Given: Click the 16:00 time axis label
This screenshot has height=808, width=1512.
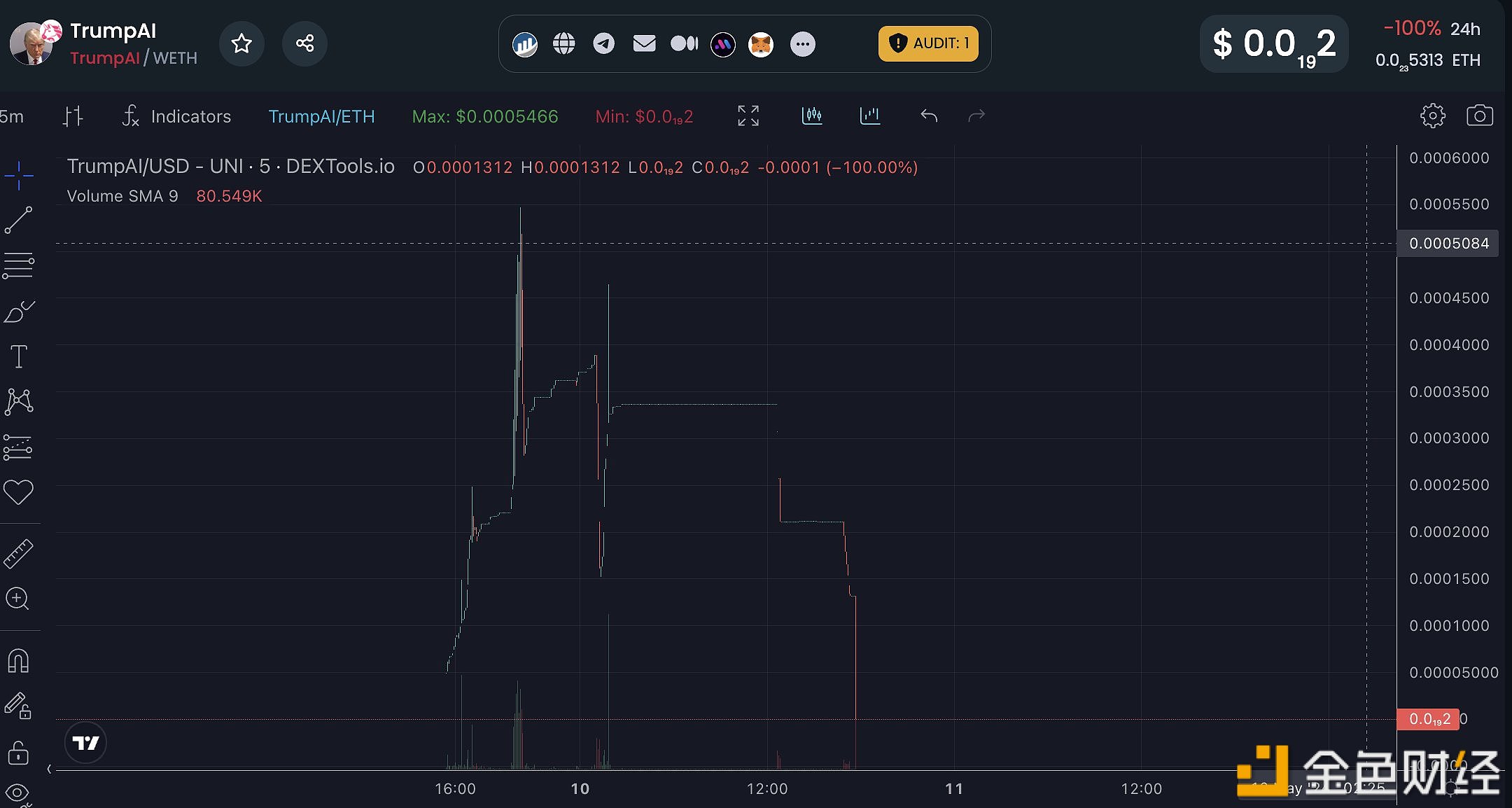Looking at the screenshot, I should 455,788.
